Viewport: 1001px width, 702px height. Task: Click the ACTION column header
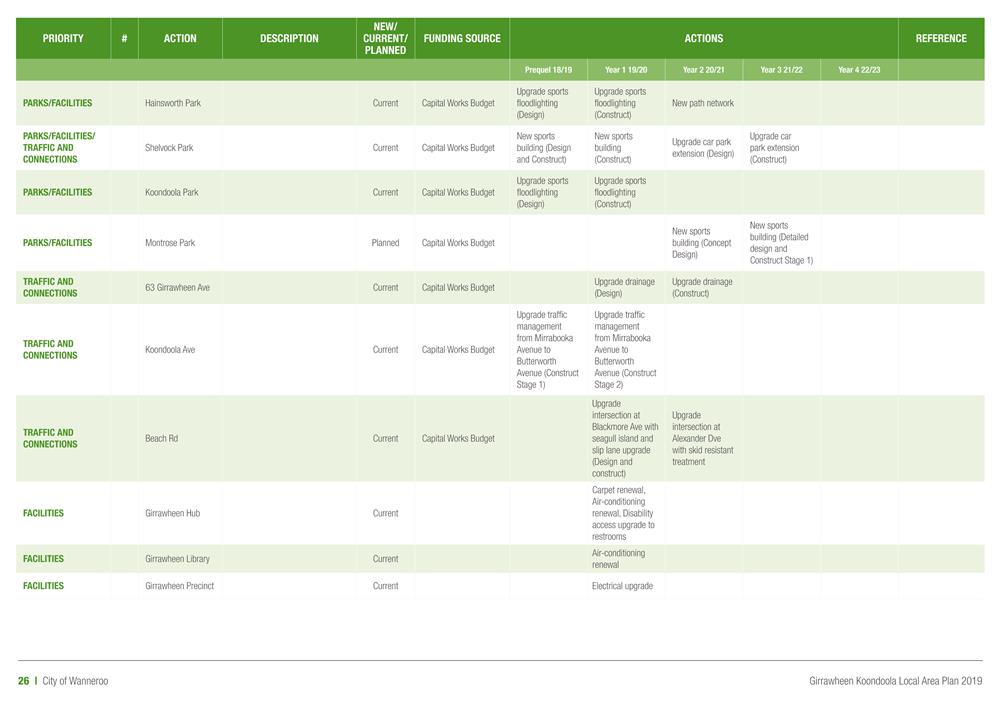tap(180, 39)
